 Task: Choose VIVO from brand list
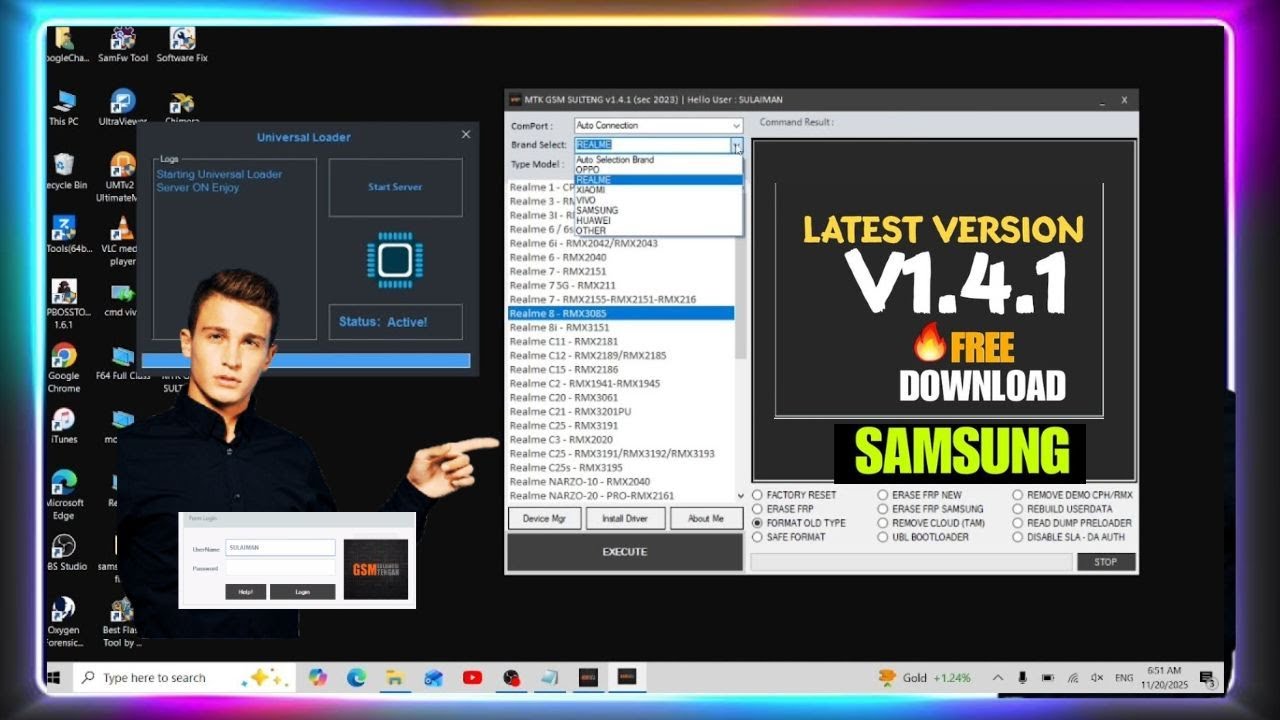tap(658, 200)
